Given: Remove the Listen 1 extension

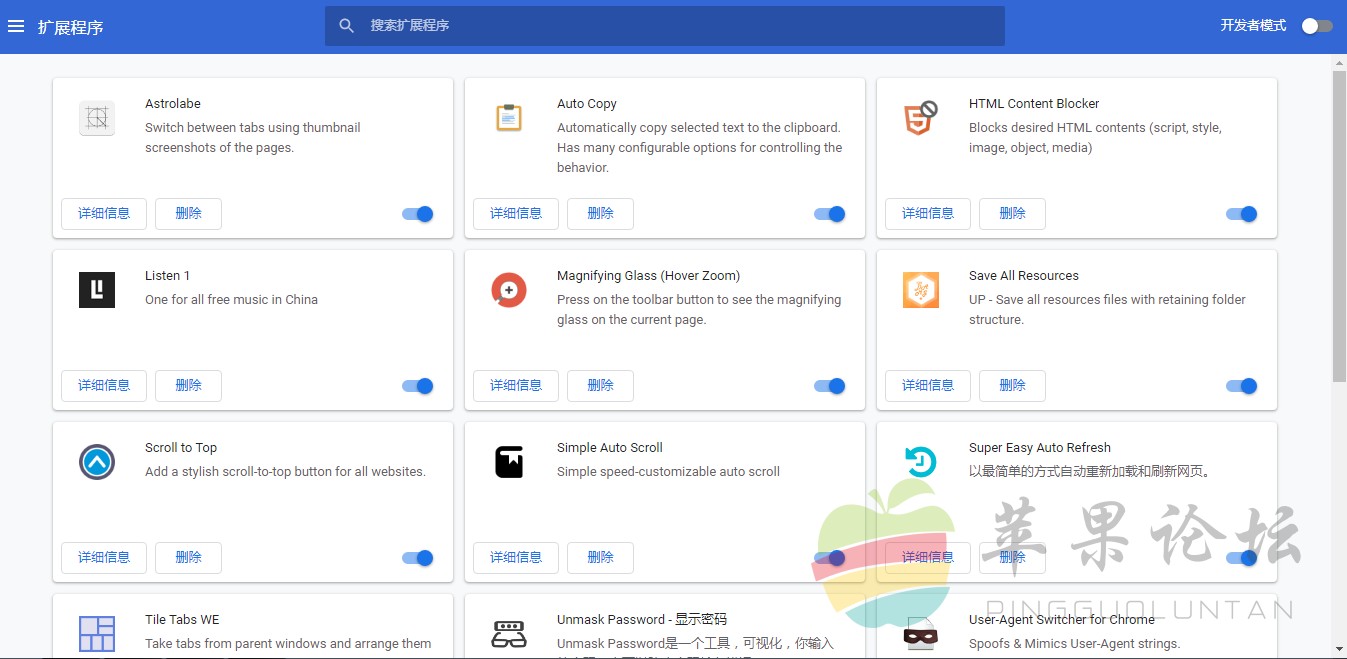Looking at the screenshot, I should pos(188,386).
